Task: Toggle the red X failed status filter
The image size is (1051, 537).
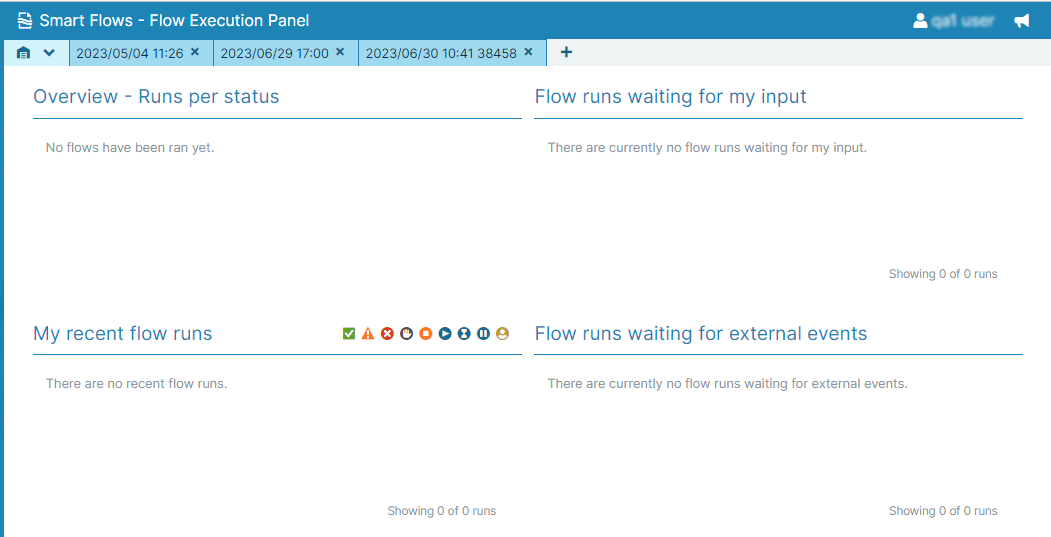Action: [387, 334]
